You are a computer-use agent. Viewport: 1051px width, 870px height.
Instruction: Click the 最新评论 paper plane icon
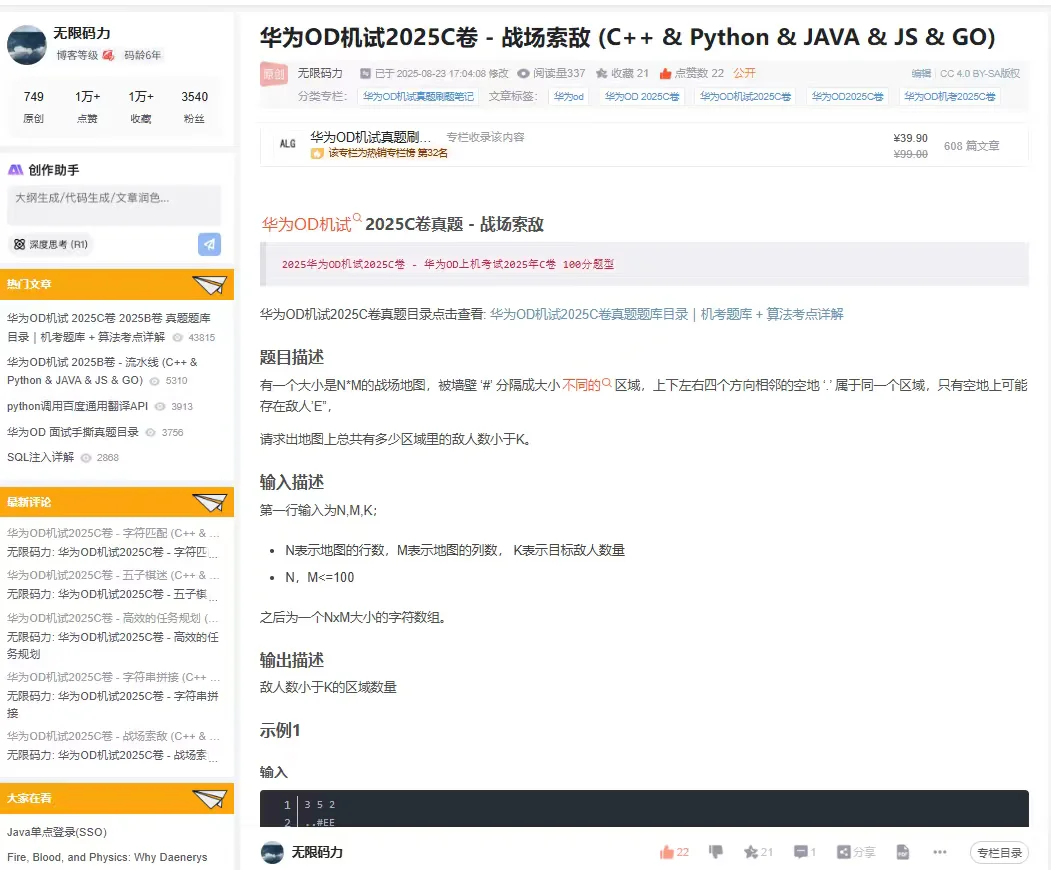(210, 503)
